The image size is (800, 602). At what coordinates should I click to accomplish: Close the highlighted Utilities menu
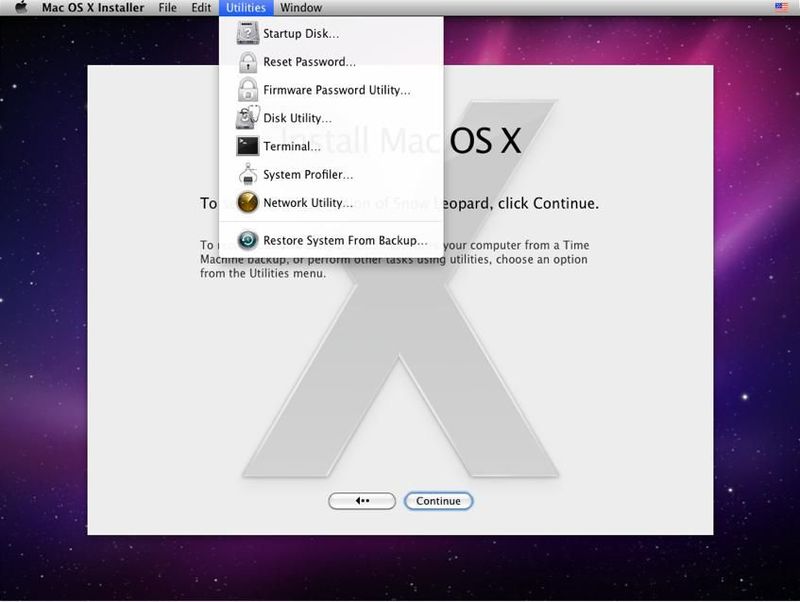[245, 8]
